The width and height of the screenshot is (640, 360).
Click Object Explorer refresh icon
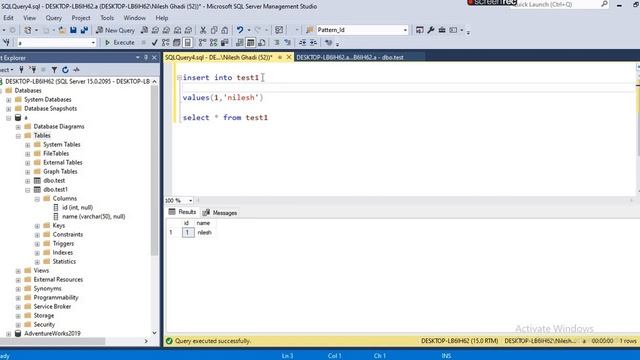65,70
